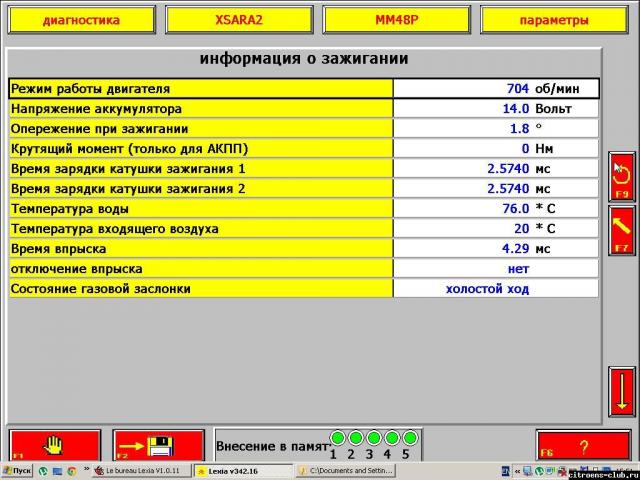
Task: Click Show Desktop icon in quick launch
Action: [x=57, y=471]
